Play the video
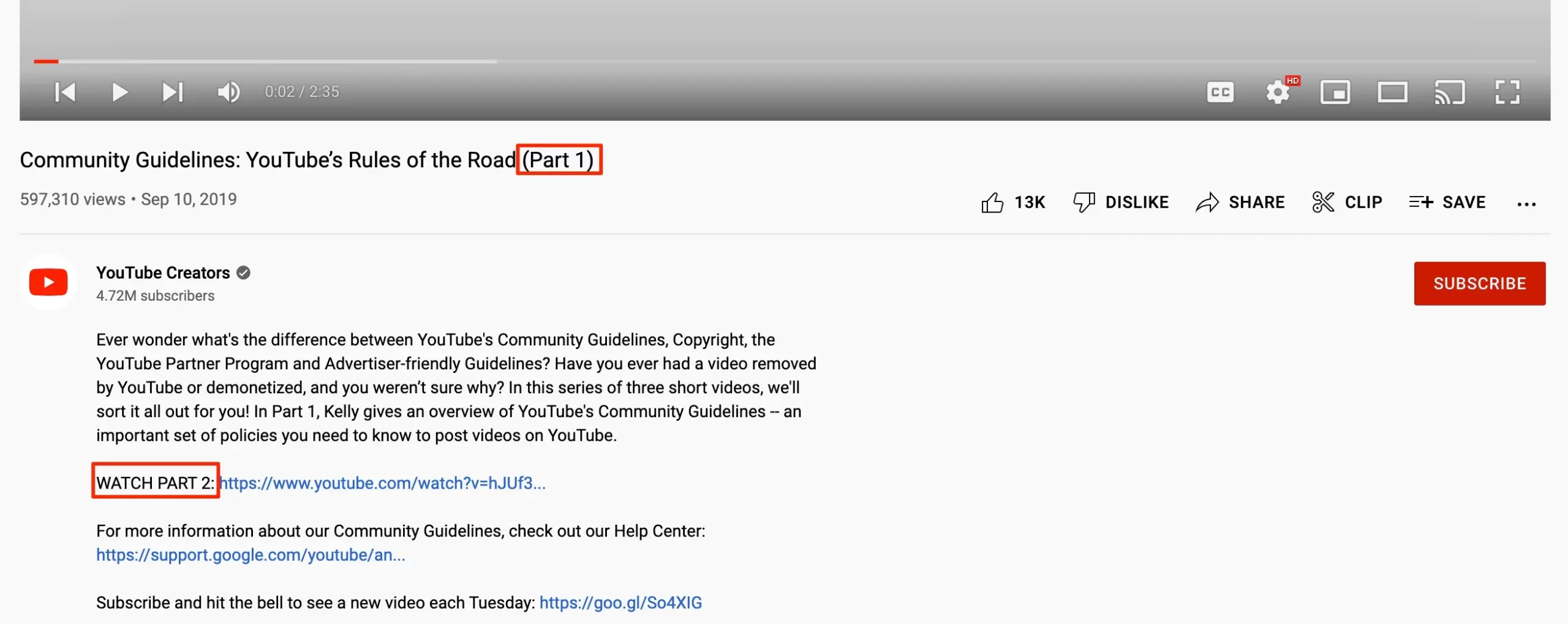Viewport: 1568px width, 624px height. [x=120, y=92]
